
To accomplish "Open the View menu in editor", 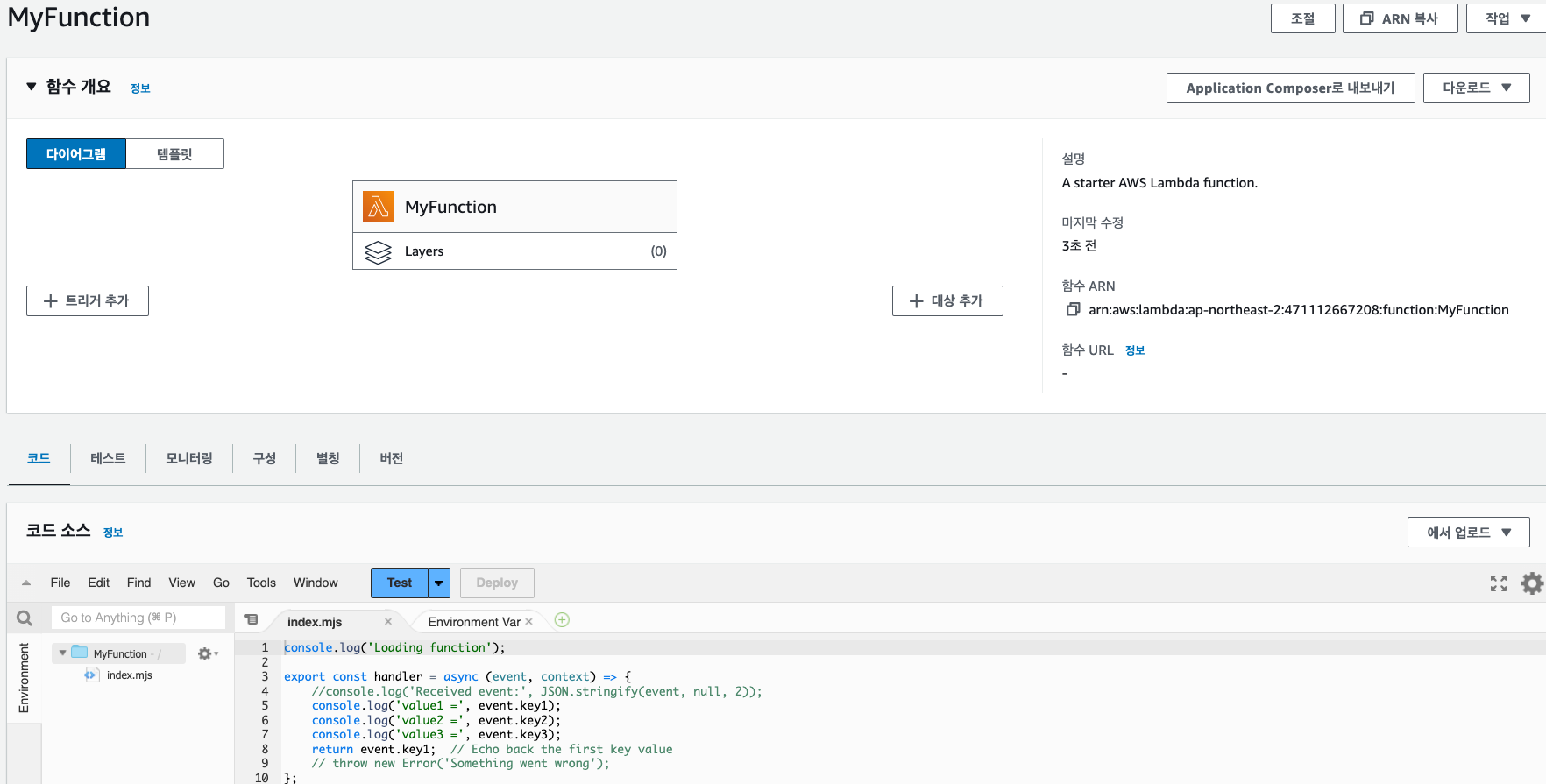I will click(182, 583).
